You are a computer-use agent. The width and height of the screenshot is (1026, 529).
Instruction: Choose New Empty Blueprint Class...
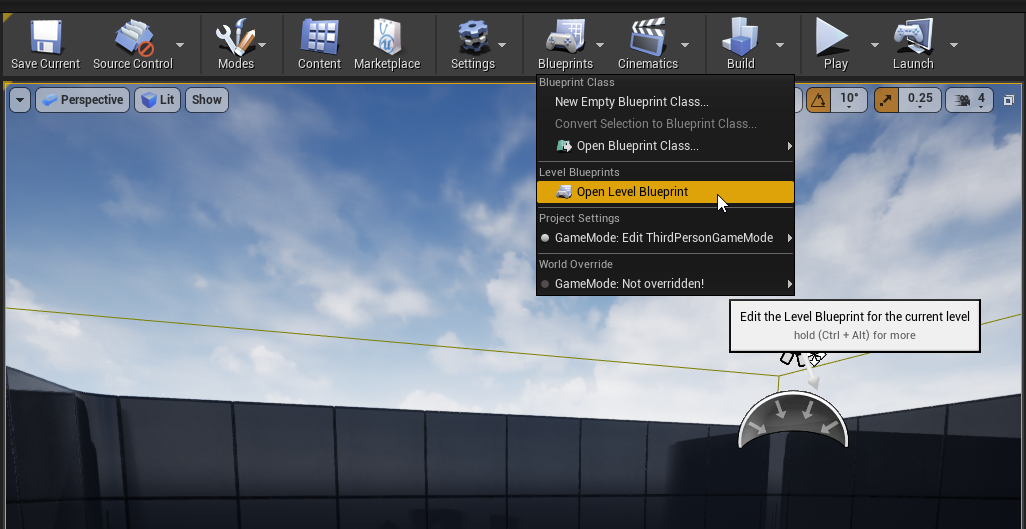coord(665,102)
